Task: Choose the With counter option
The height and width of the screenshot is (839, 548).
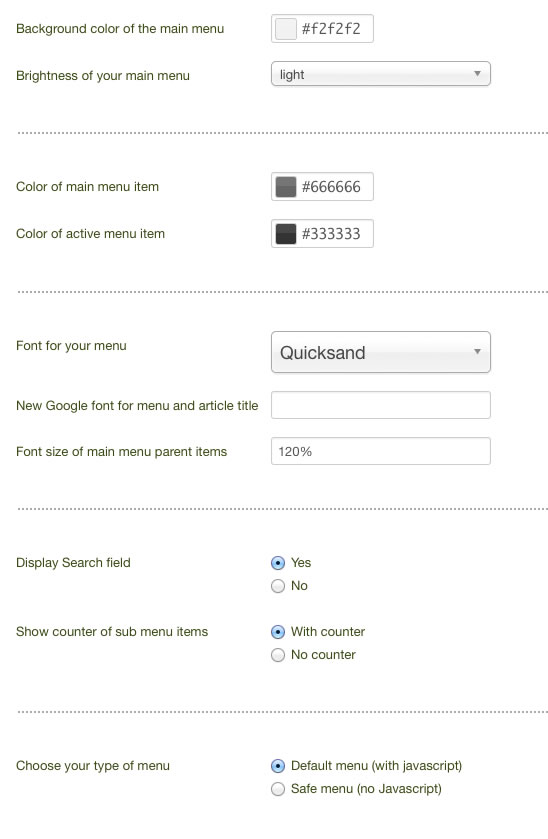Action: pyautogui.click(x=278, y=632)
